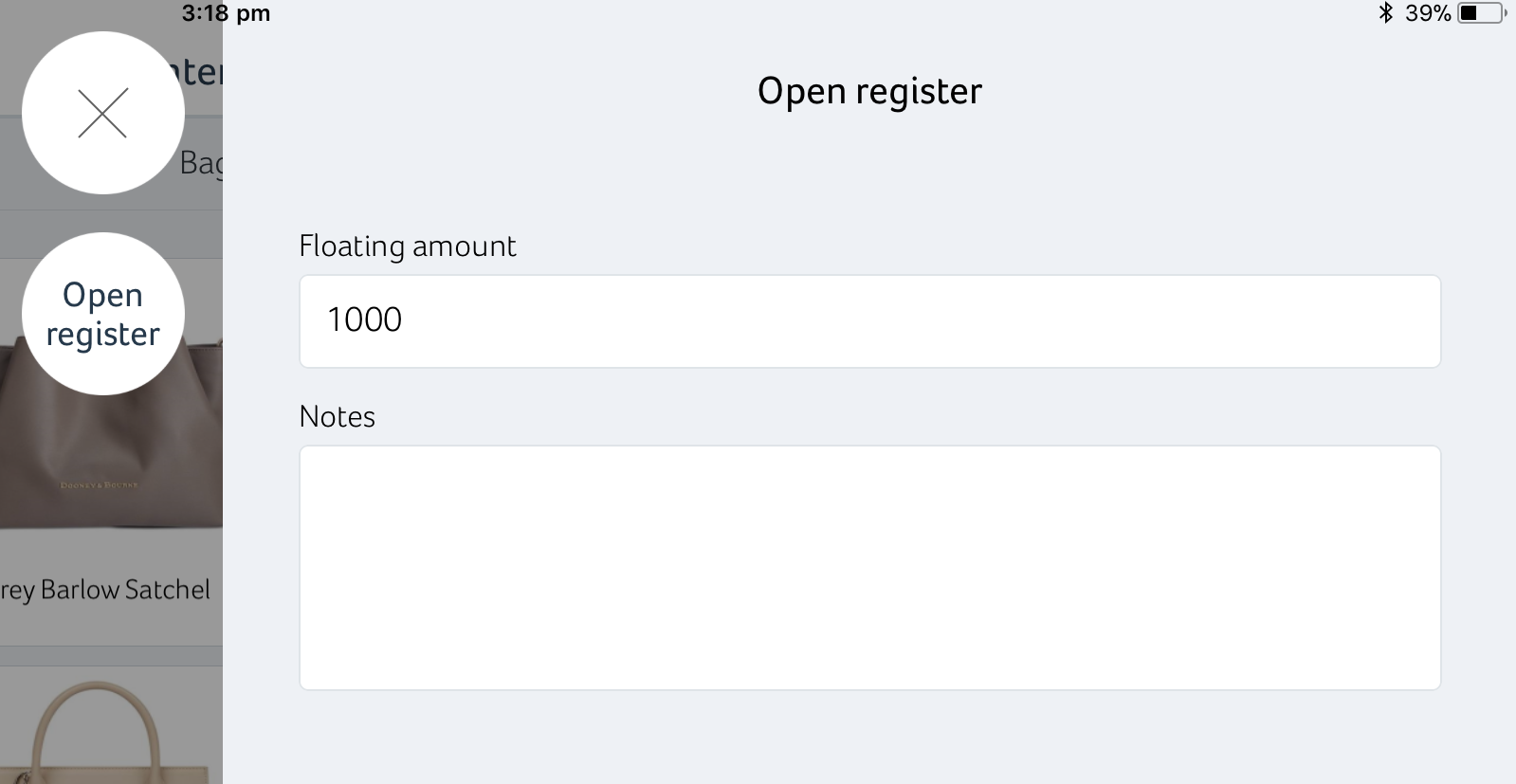Focus the Floating amount input field
The image size is (1516, 784).
(869, 321)
